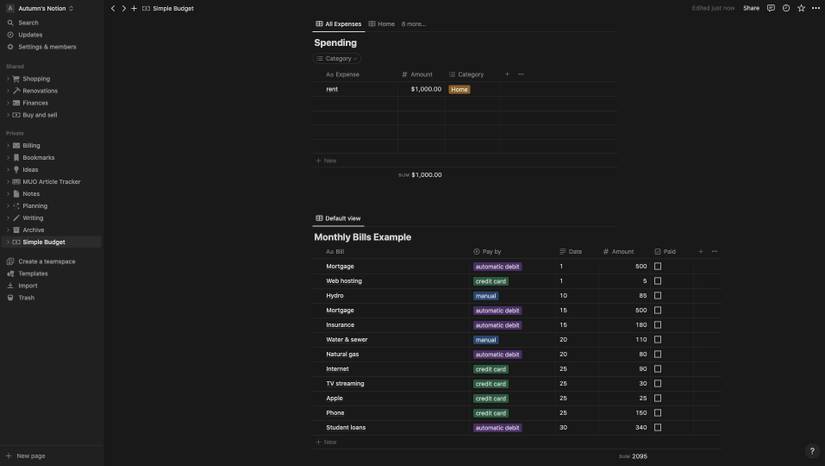
Task: Expand the Renovations page toggle arrow
Action: [x=8, y=91]
